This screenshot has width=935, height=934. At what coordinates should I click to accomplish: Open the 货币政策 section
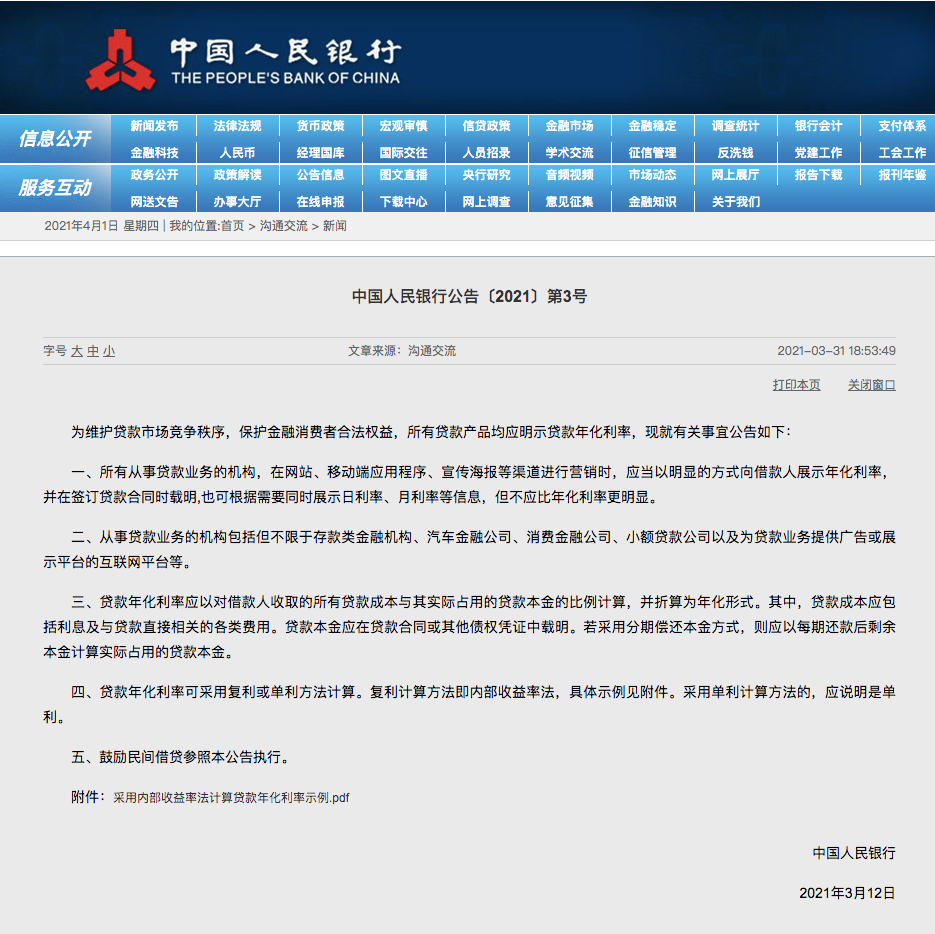pyautogui.click(x=319, y=127)
